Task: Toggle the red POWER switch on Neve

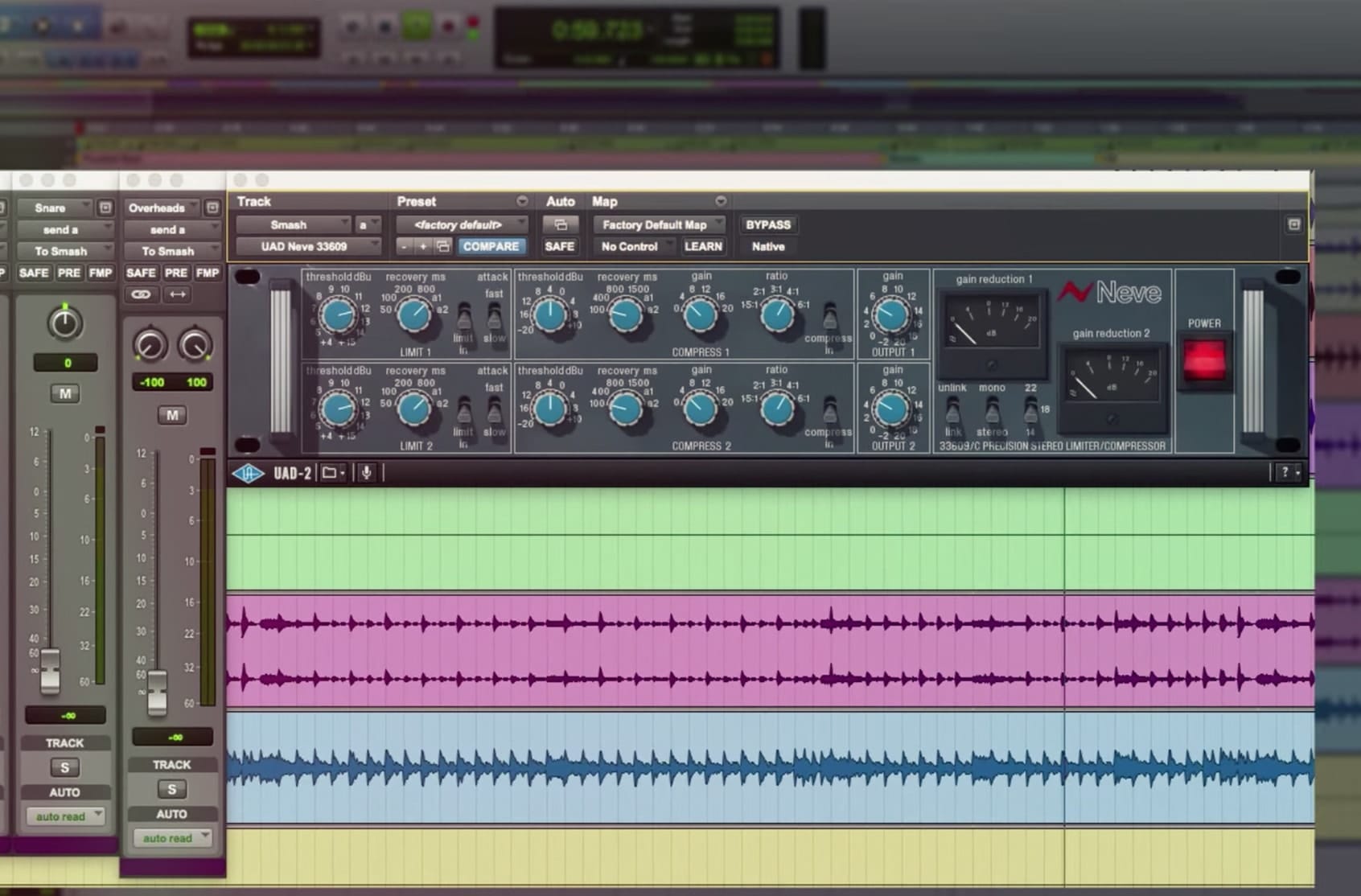Action: (x=1203, y=360)
